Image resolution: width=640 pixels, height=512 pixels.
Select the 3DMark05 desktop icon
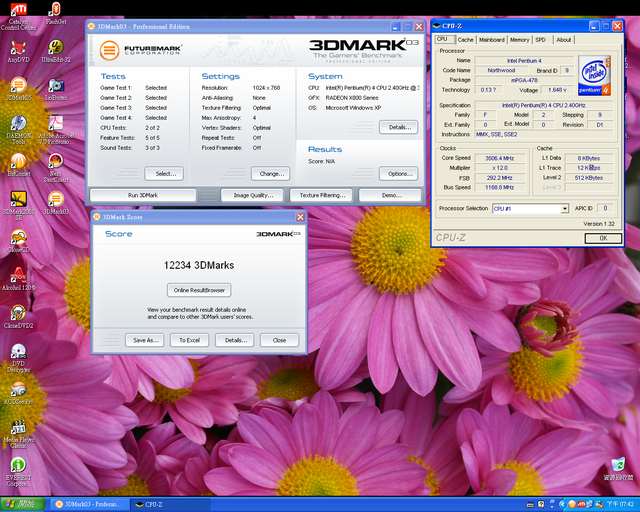coord(18,89)
